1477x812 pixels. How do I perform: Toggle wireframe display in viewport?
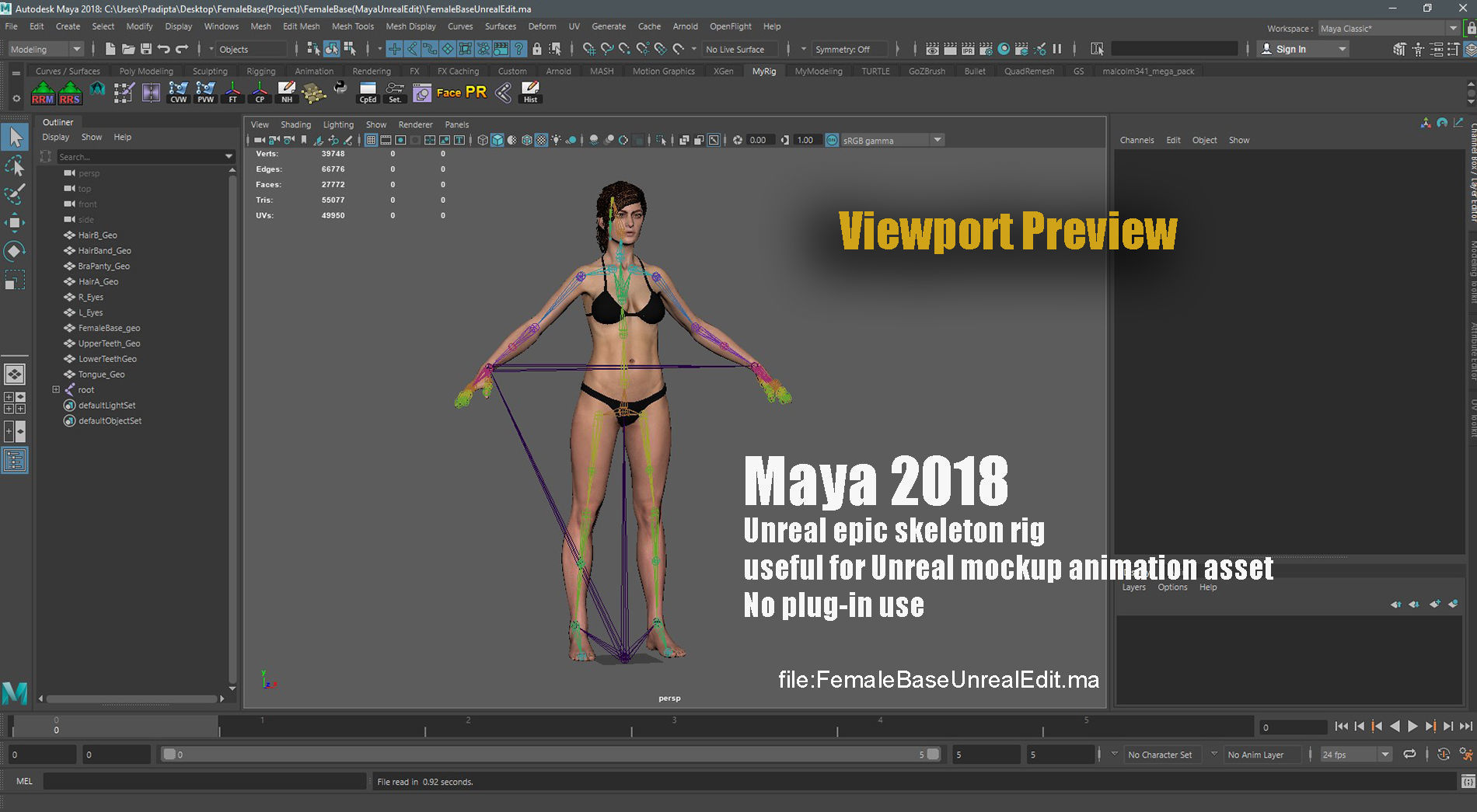point(483,141)
